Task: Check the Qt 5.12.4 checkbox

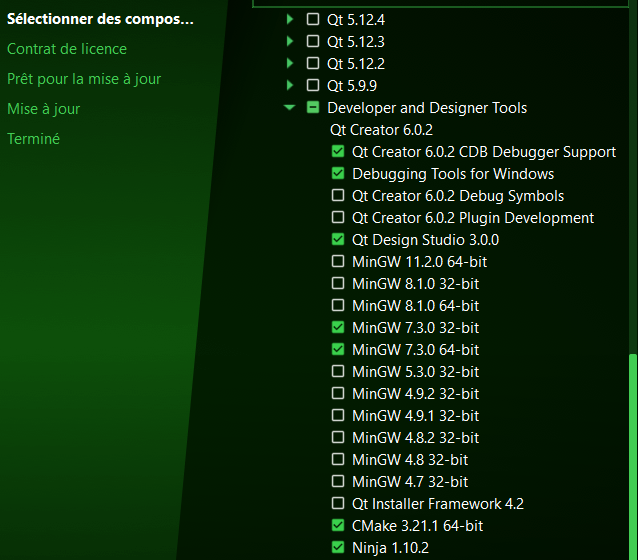Action: (x=312, y=19)
